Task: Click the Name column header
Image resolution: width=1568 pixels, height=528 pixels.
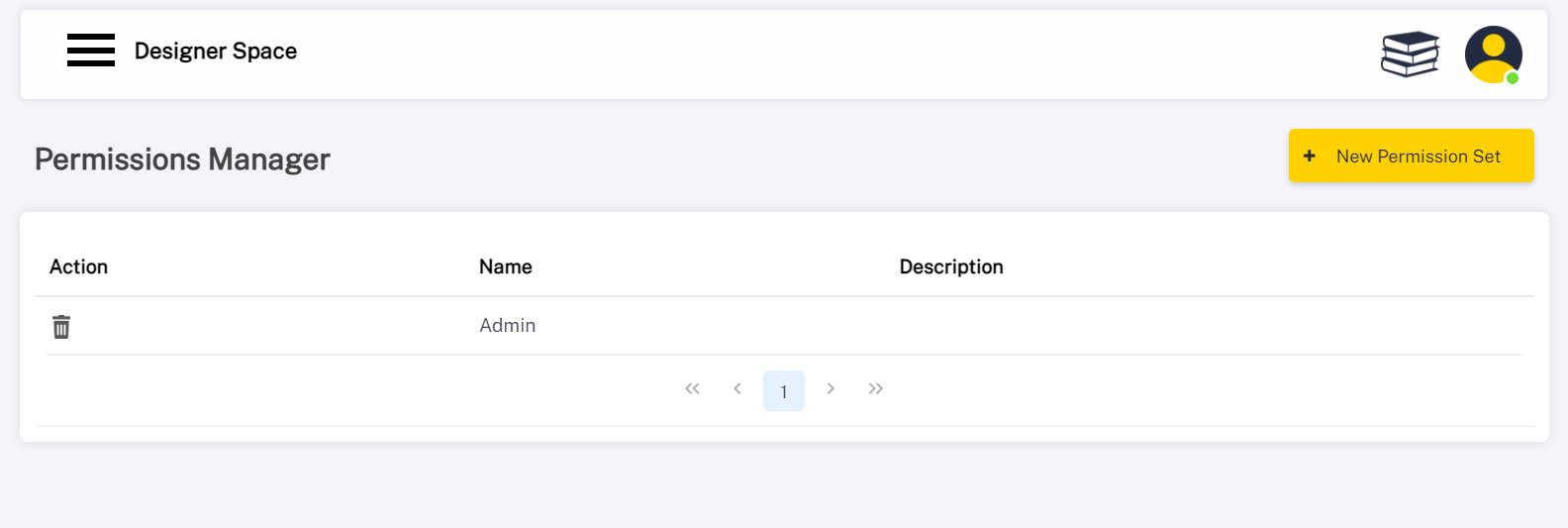Action: point(505,266)
